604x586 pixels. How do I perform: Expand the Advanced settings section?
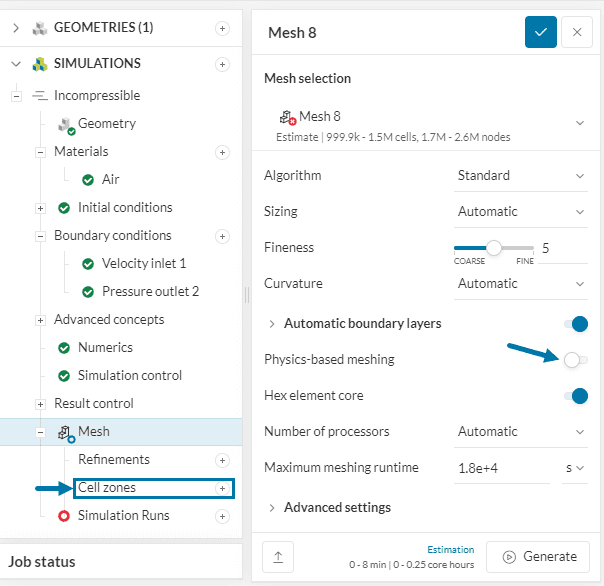click(x=336, y=508)
